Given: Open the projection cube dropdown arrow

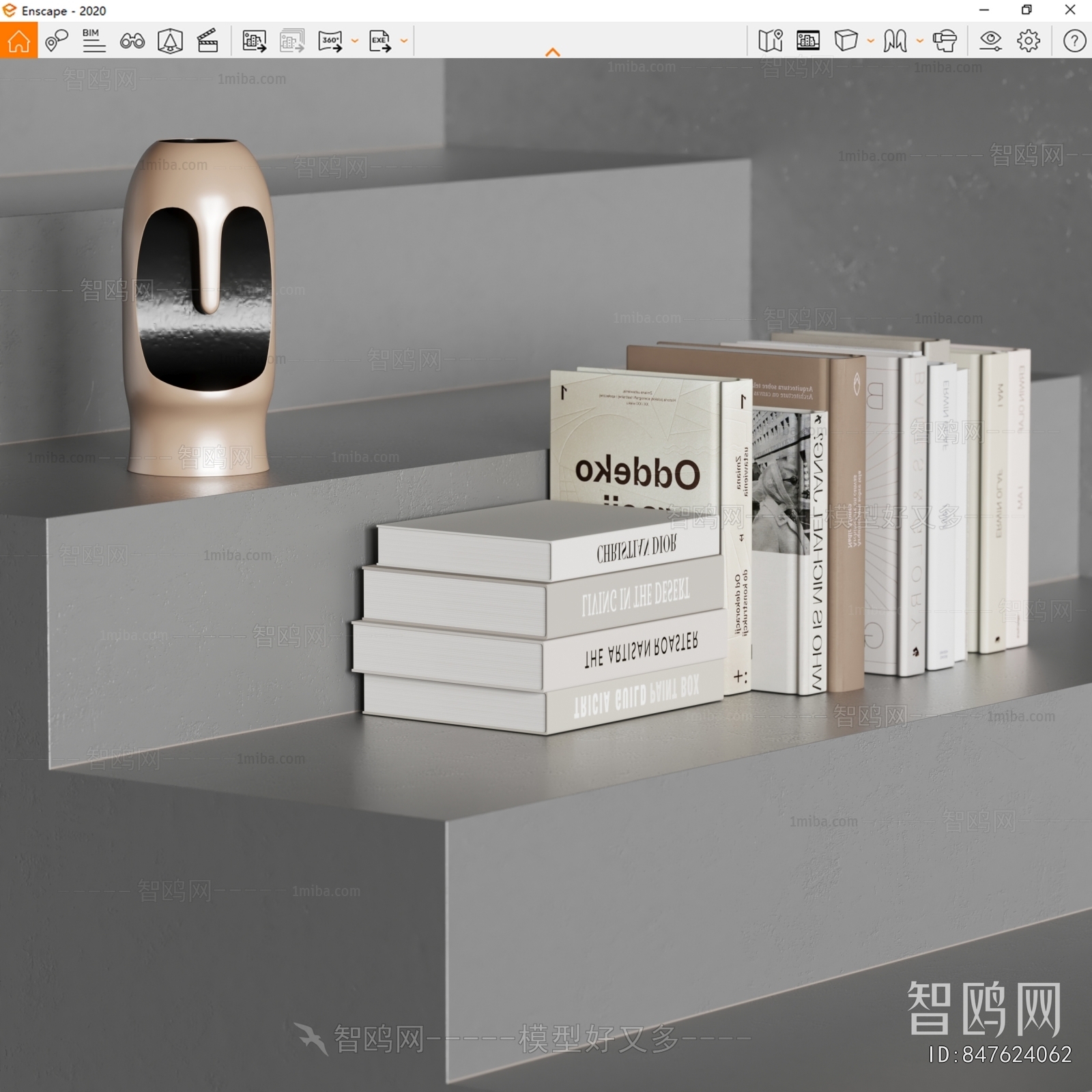Looking at the screenshot, I should pyautogui.click(x=870, y=41).
